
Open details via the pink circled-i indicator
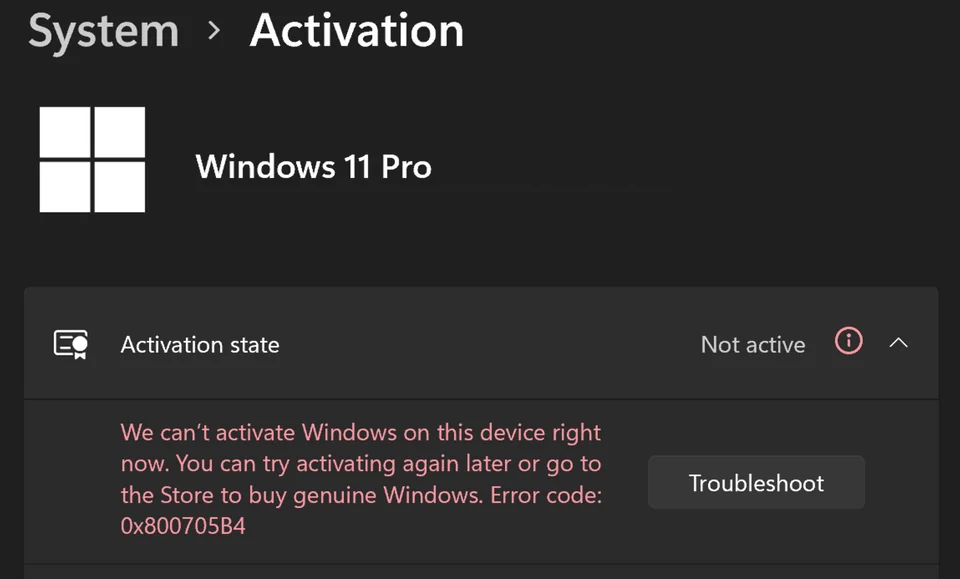[x=847, y=342]
